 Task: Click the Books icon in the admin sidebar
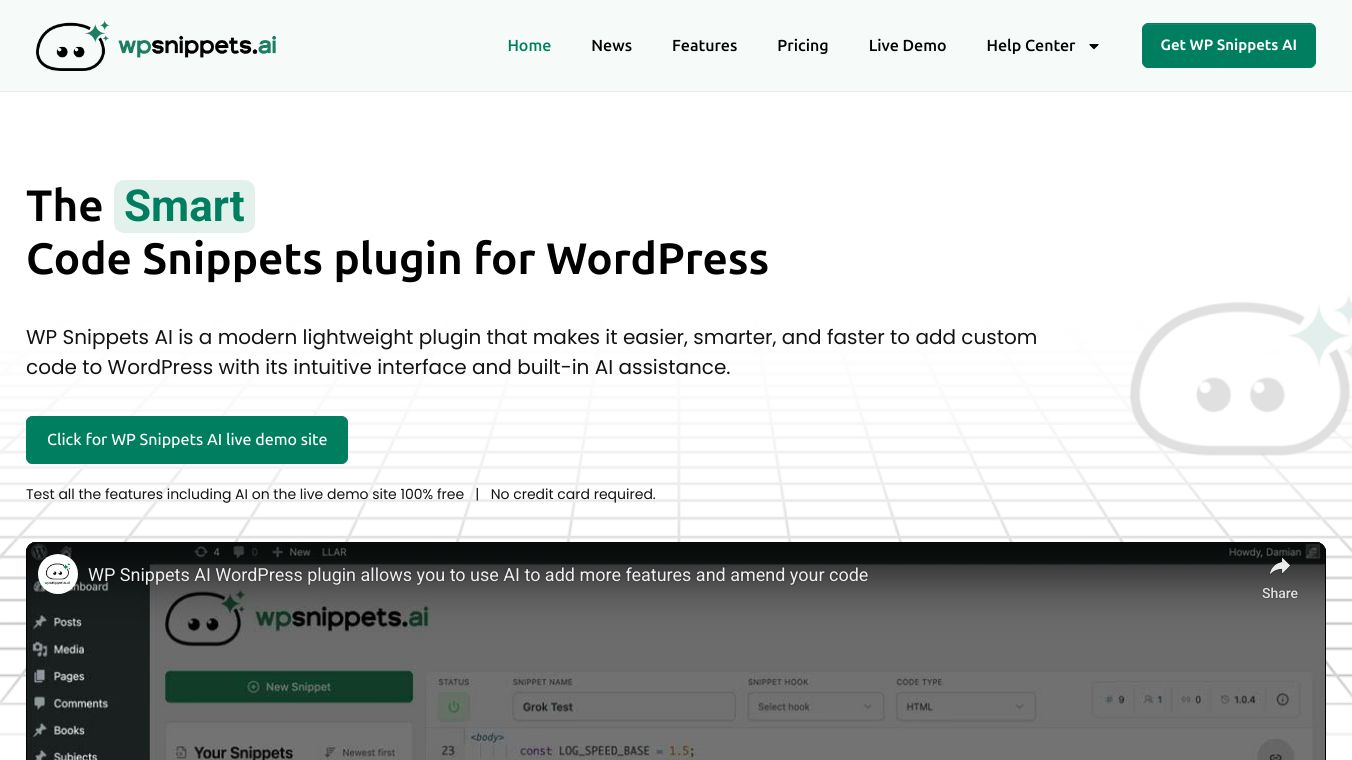pyautogui.click(x=41, y=730)
